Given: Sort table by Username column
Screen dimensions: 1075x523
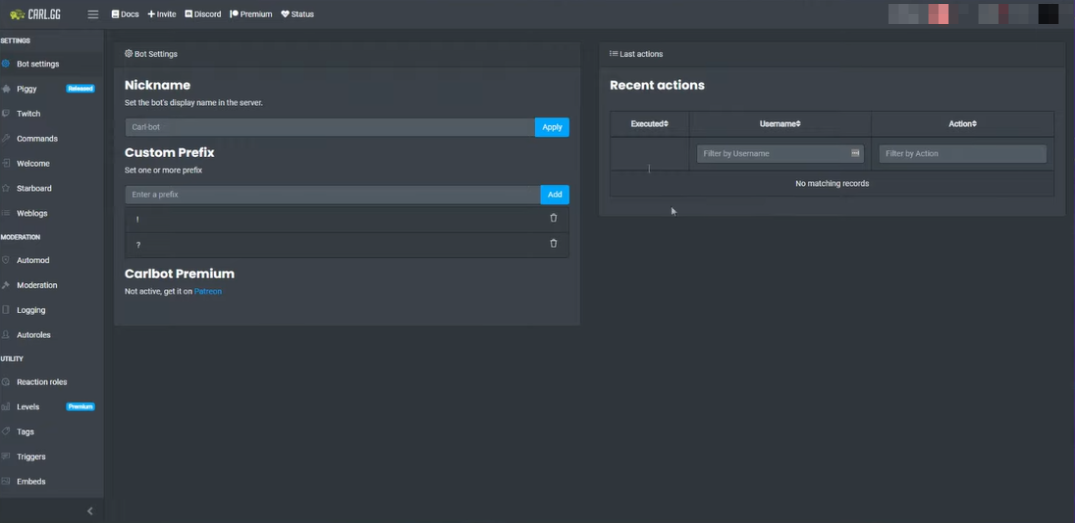Looking at the screenshot, I should point(780,124).
